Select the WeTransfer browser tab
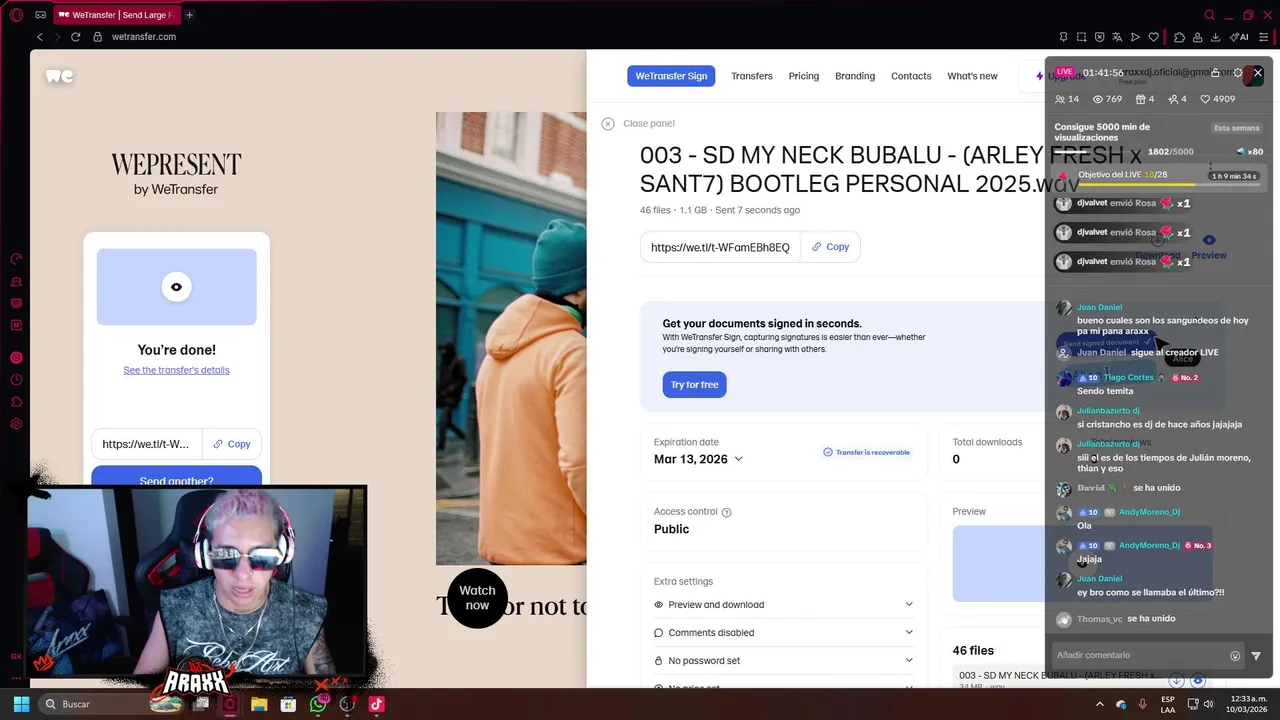Screen dimensions: 1280x720 [115, 15]
